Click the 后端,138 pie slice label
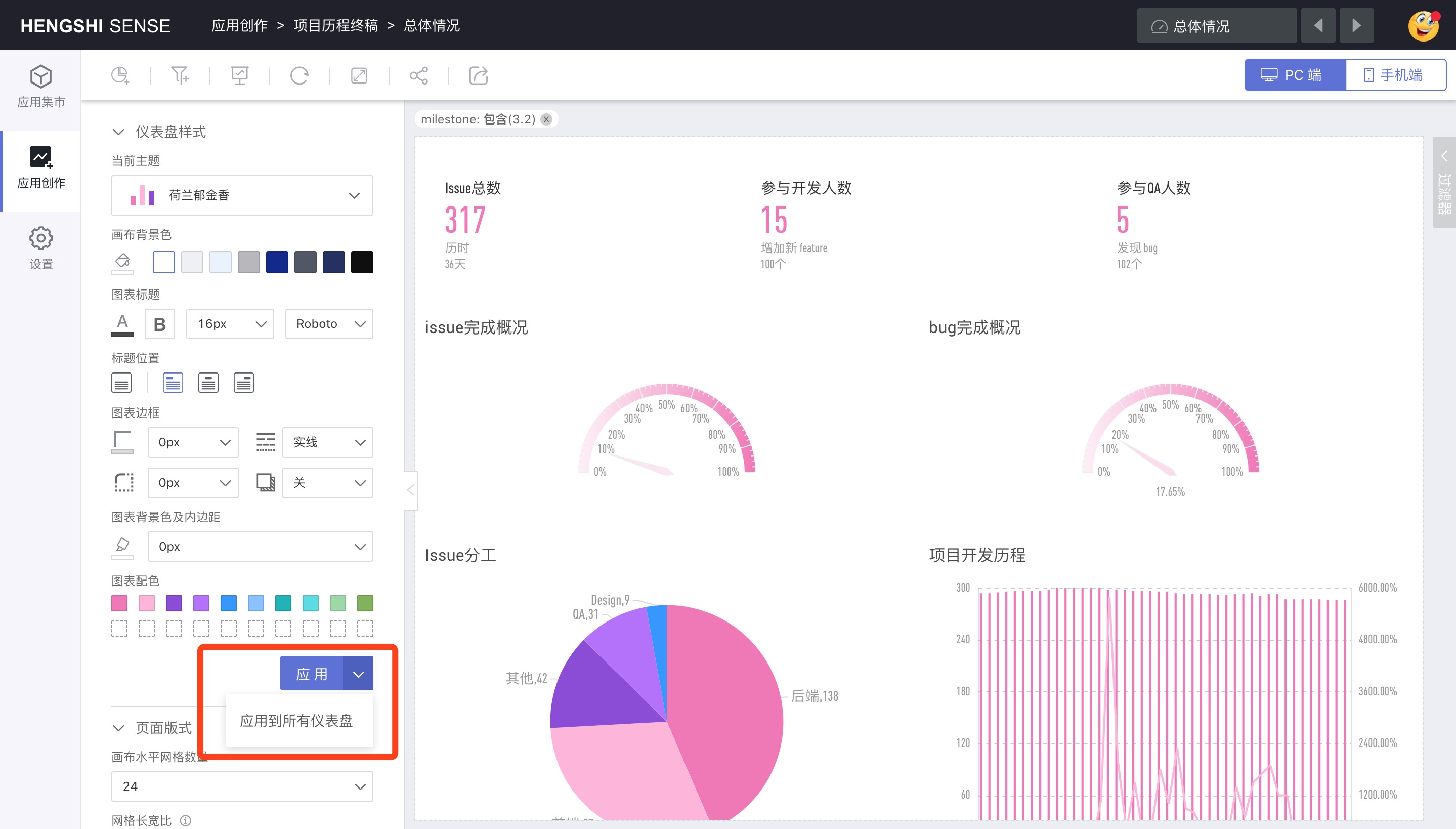 [815, 696]
